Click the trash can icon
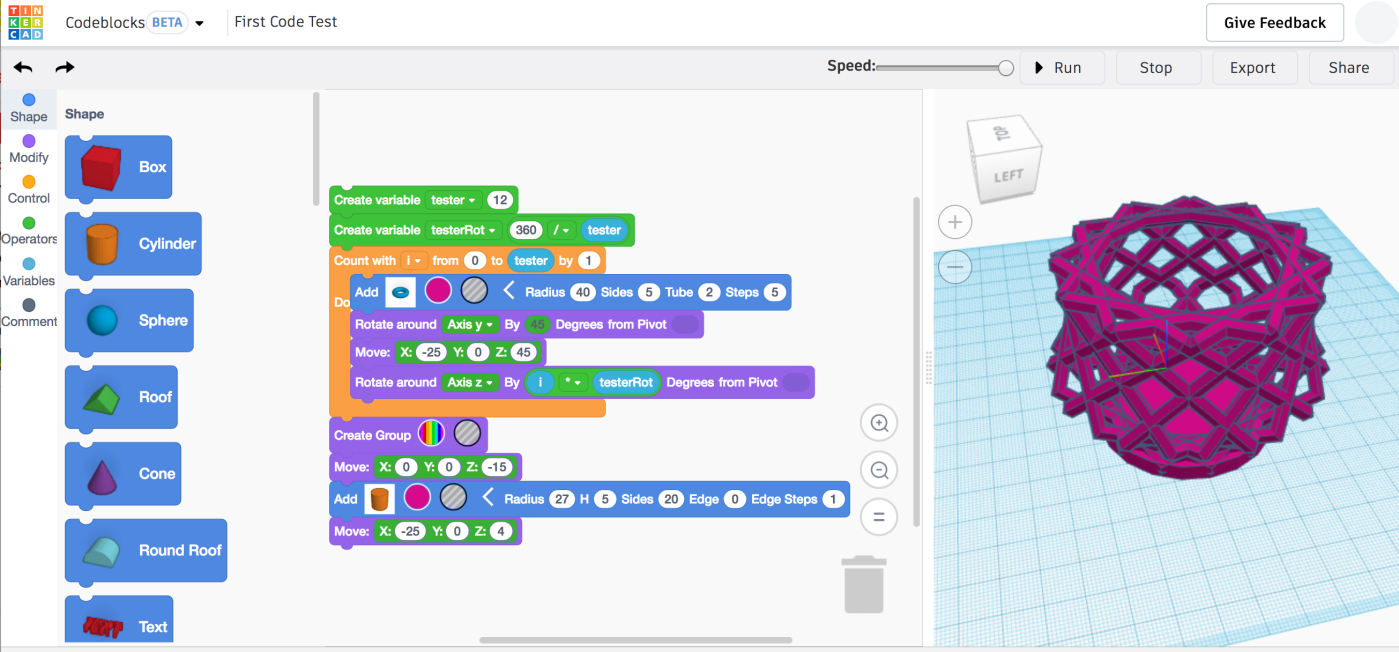The width and height of the screenshot is (1399, 652). tap(864, 584)
